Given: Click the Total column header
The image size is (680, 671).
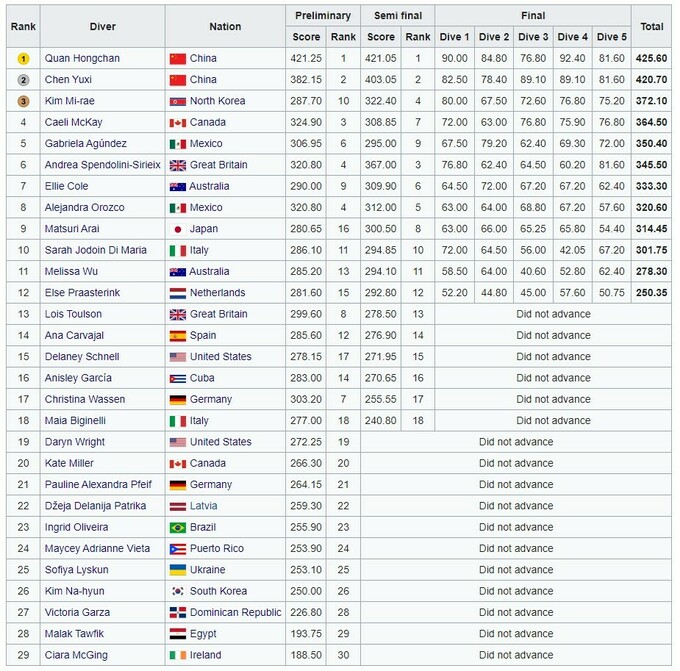Looking at the screenshot, I should coord(652,27).
